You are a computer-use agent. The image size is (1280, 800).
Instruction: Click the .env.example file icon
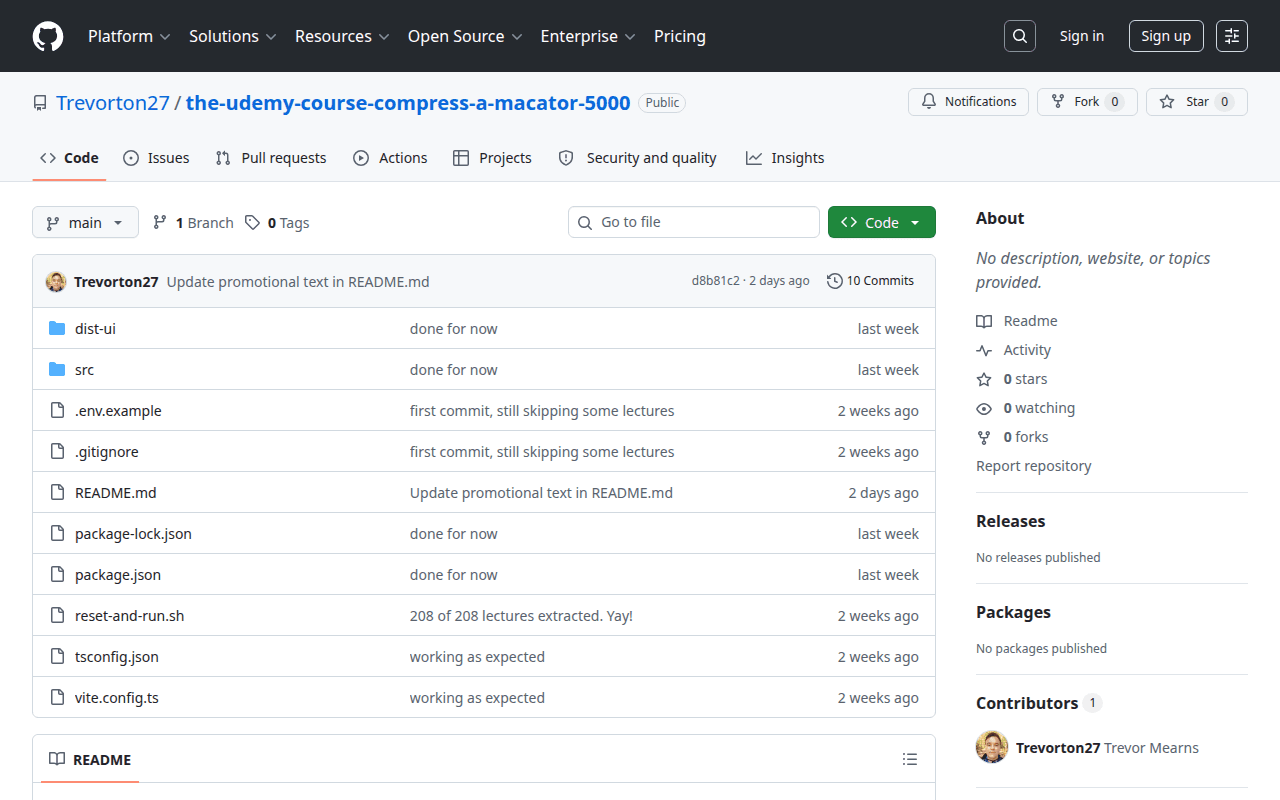[57, 410]
